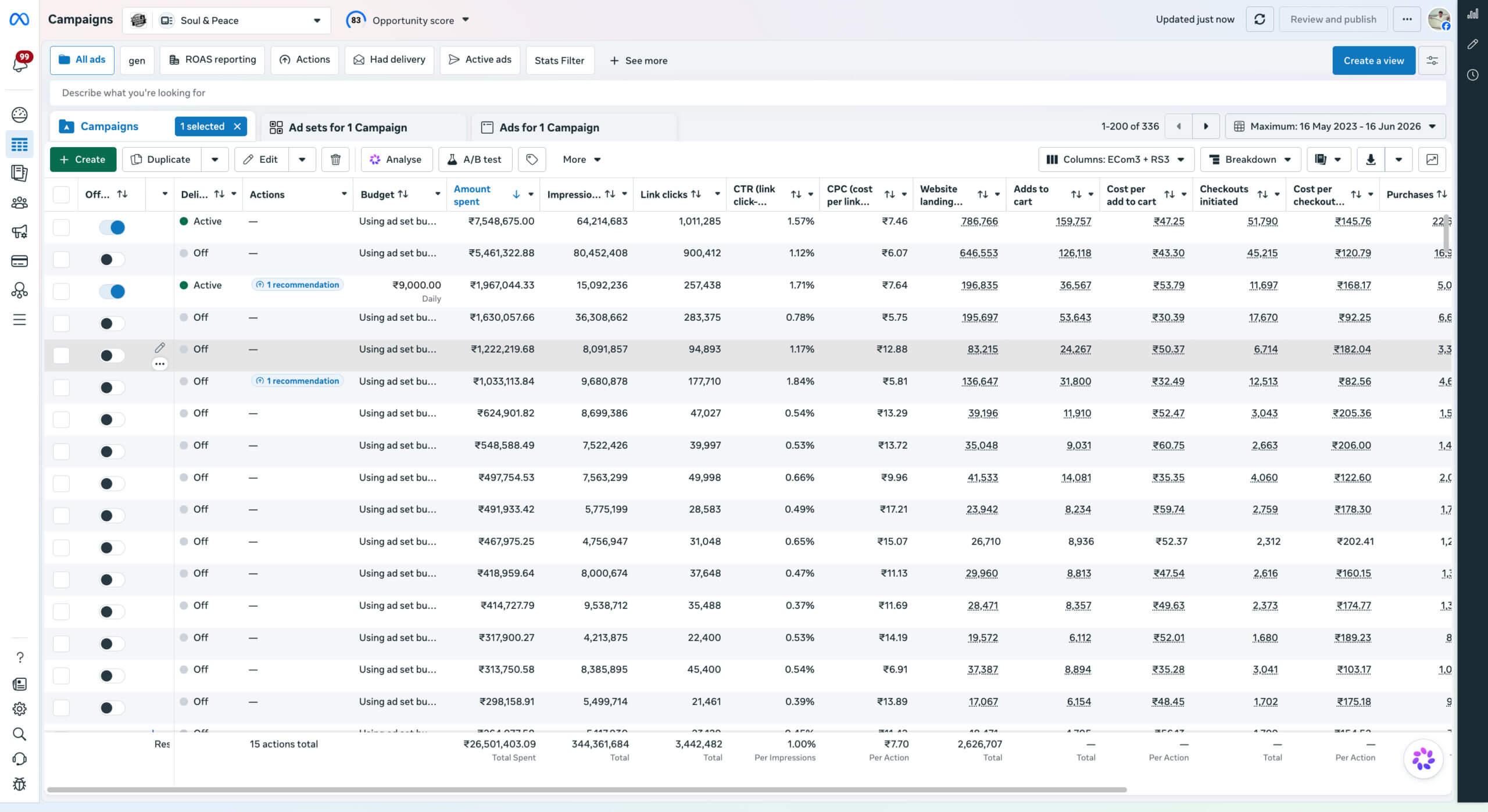Tick checkbox for ₹624,901.82 row
1488x812 pixels.
[x=61, y=419]
